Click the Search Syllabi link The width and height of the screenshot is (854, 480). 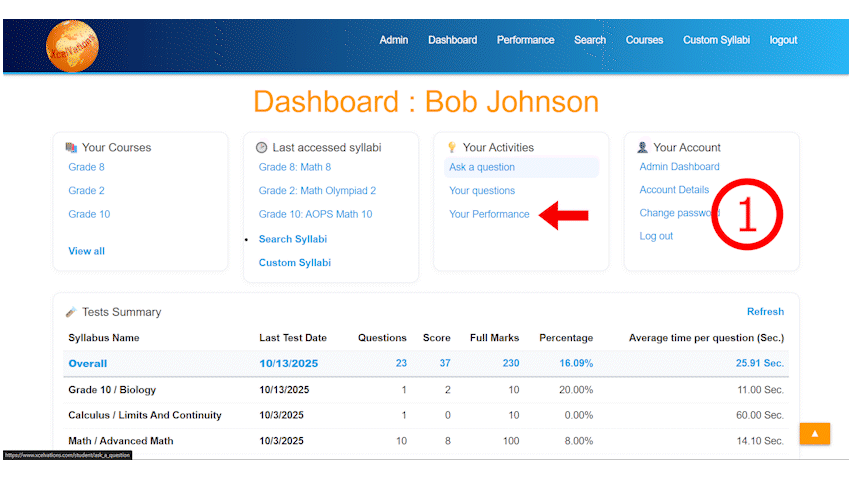293,239
